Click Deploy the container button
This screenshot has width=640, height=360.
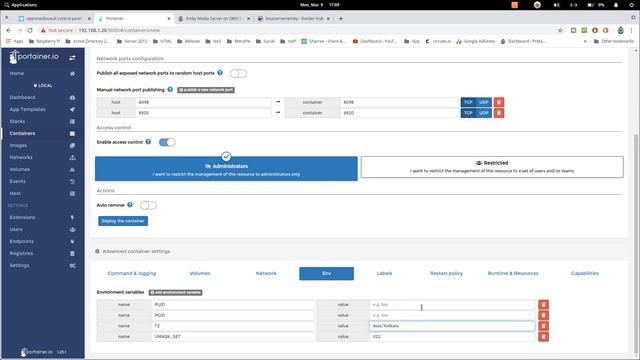point(123,221)
